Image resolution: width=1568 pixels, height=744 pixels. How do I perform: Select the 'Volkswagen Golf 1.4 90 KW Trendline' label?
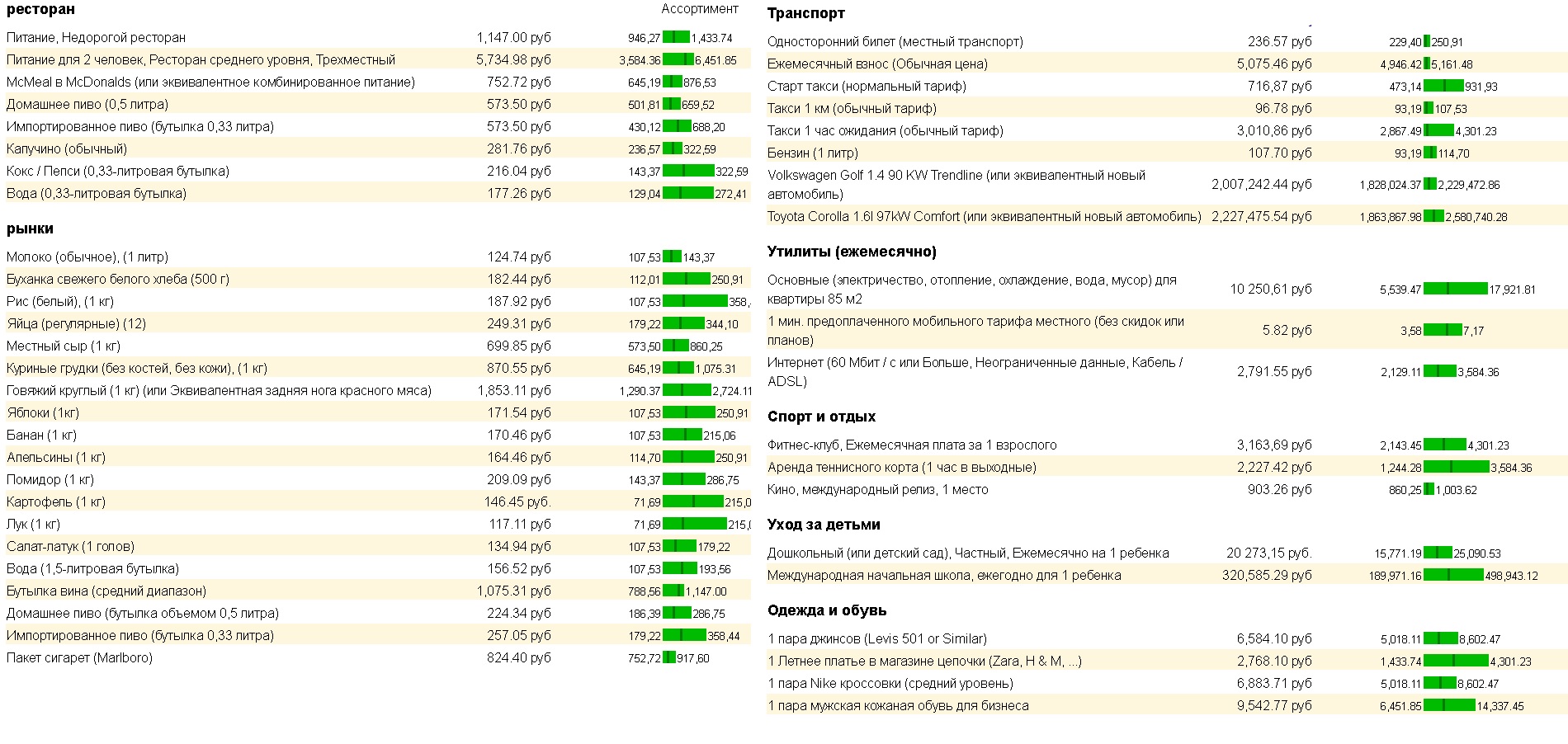[956, 185]
